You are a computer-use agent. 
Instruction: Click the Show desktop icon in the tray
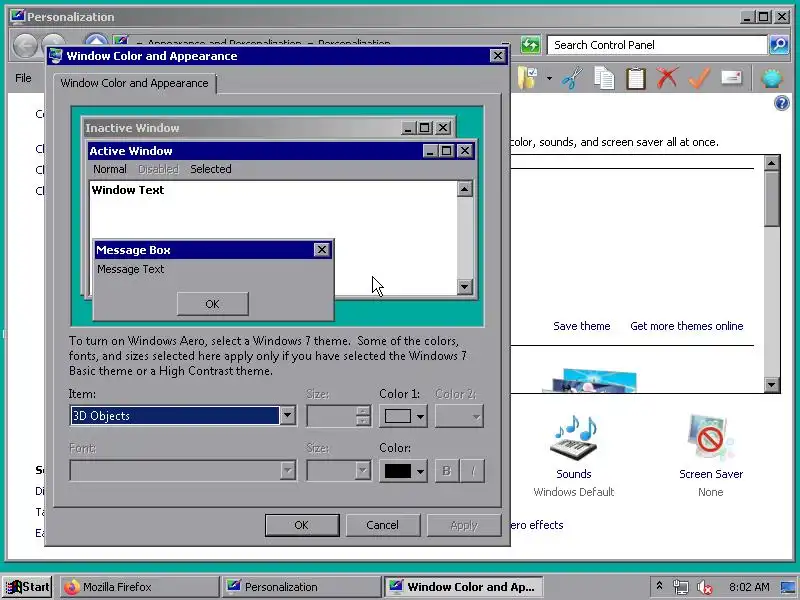788,587
